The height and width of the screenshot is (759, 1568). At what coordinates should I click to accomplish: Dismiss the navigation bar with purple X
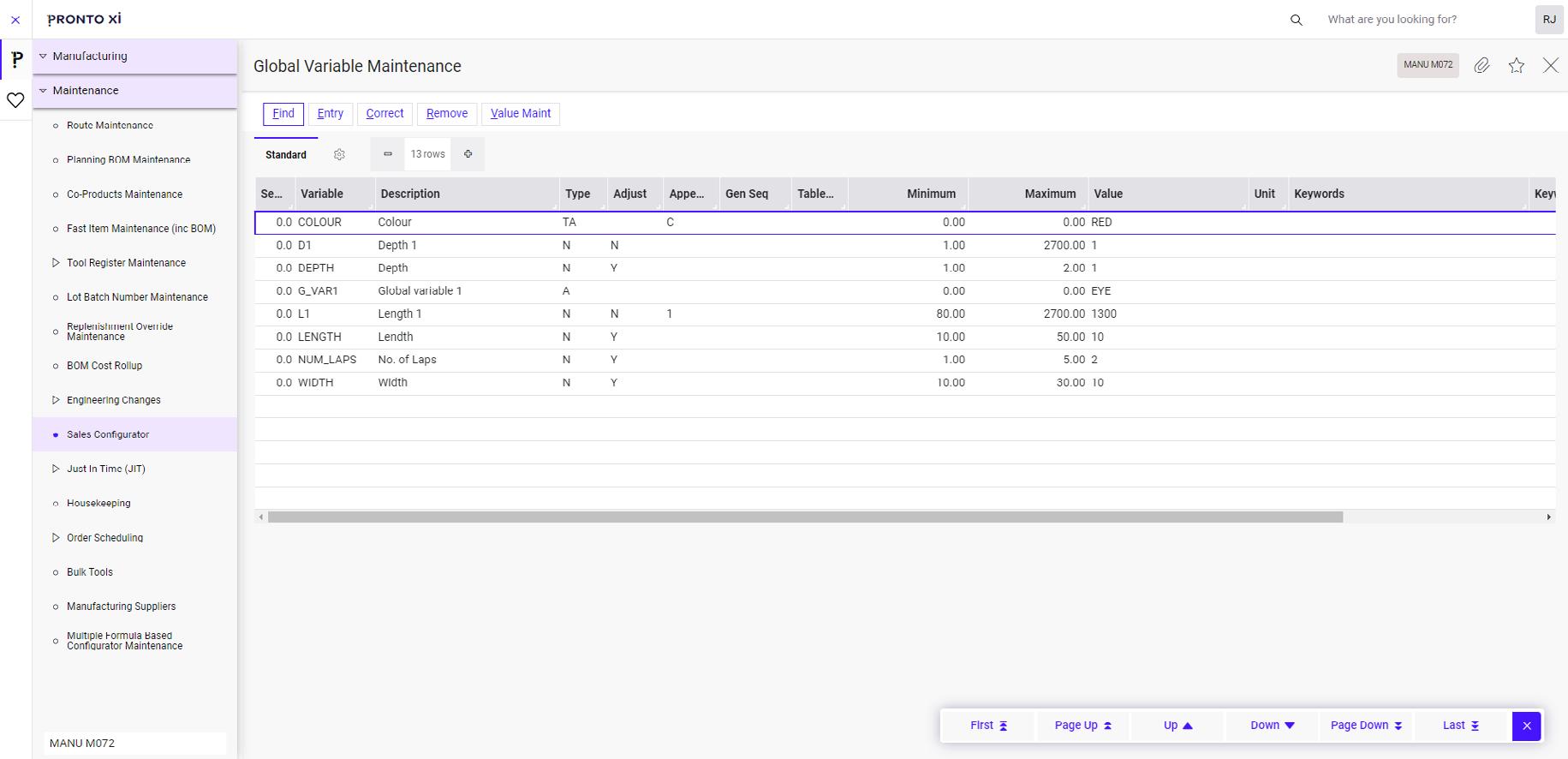point(1526,726)
